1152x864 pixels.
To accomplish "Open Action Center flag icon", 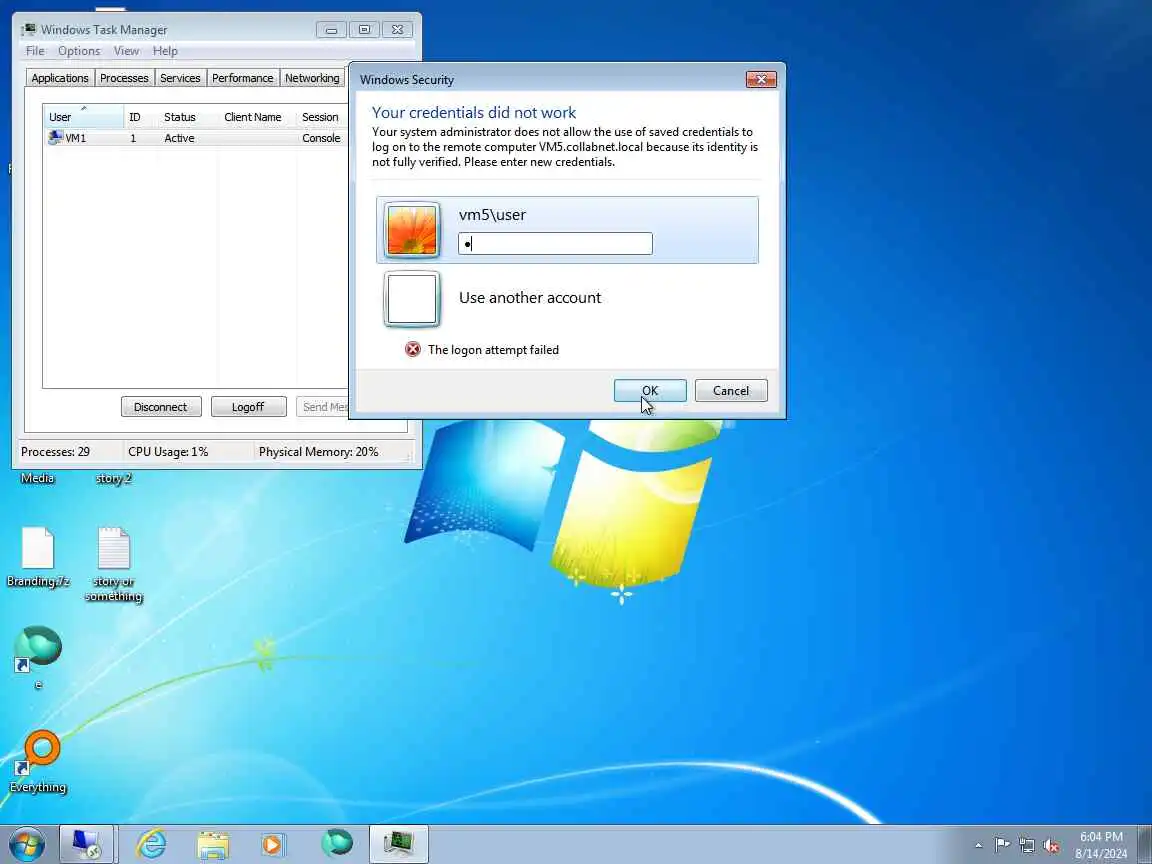I will pos(1001,845).
